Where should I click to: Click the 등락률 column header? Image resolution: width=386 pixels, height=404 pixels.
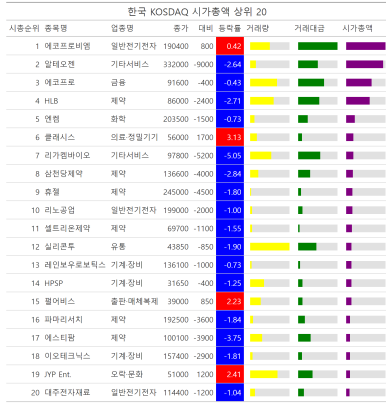[x=230, y=28]
